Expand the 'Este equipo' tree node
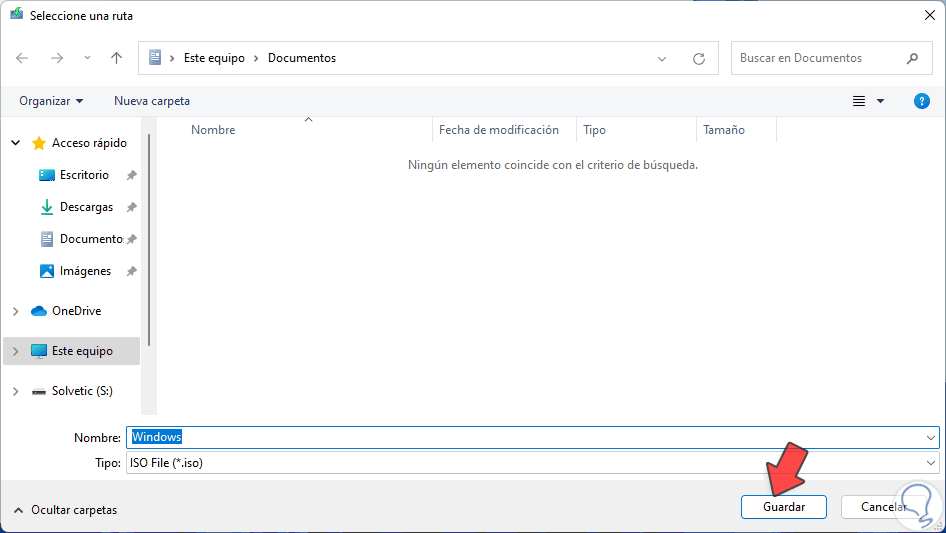Viewport: 946px width, 533px height. 16,351
